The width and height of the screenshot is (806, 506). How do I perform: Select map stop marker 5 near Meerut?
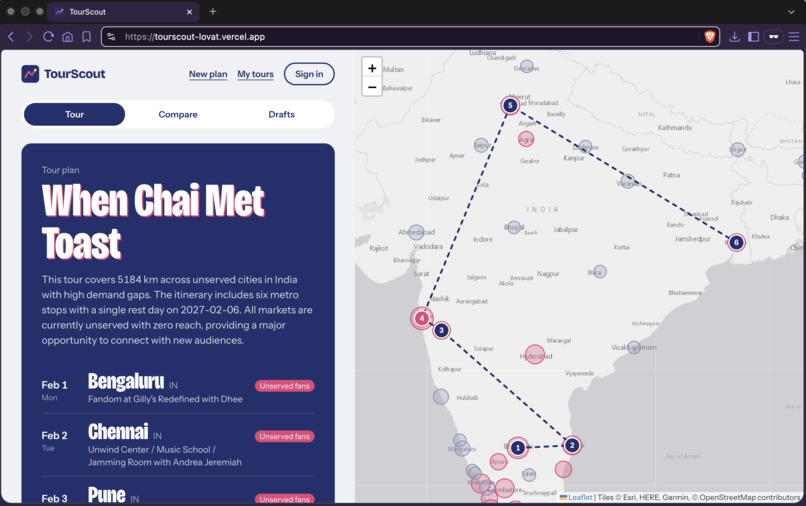[510, 105]
